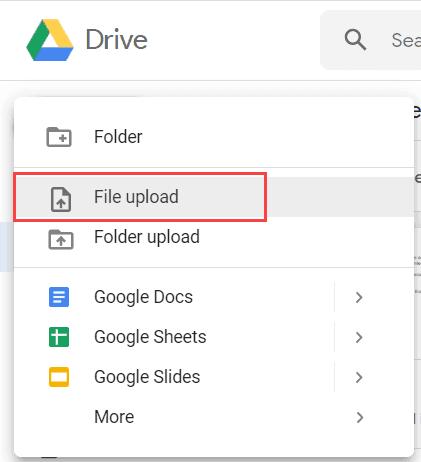
Task: Expand the More submenu arrow
Action: coord(359,417)
